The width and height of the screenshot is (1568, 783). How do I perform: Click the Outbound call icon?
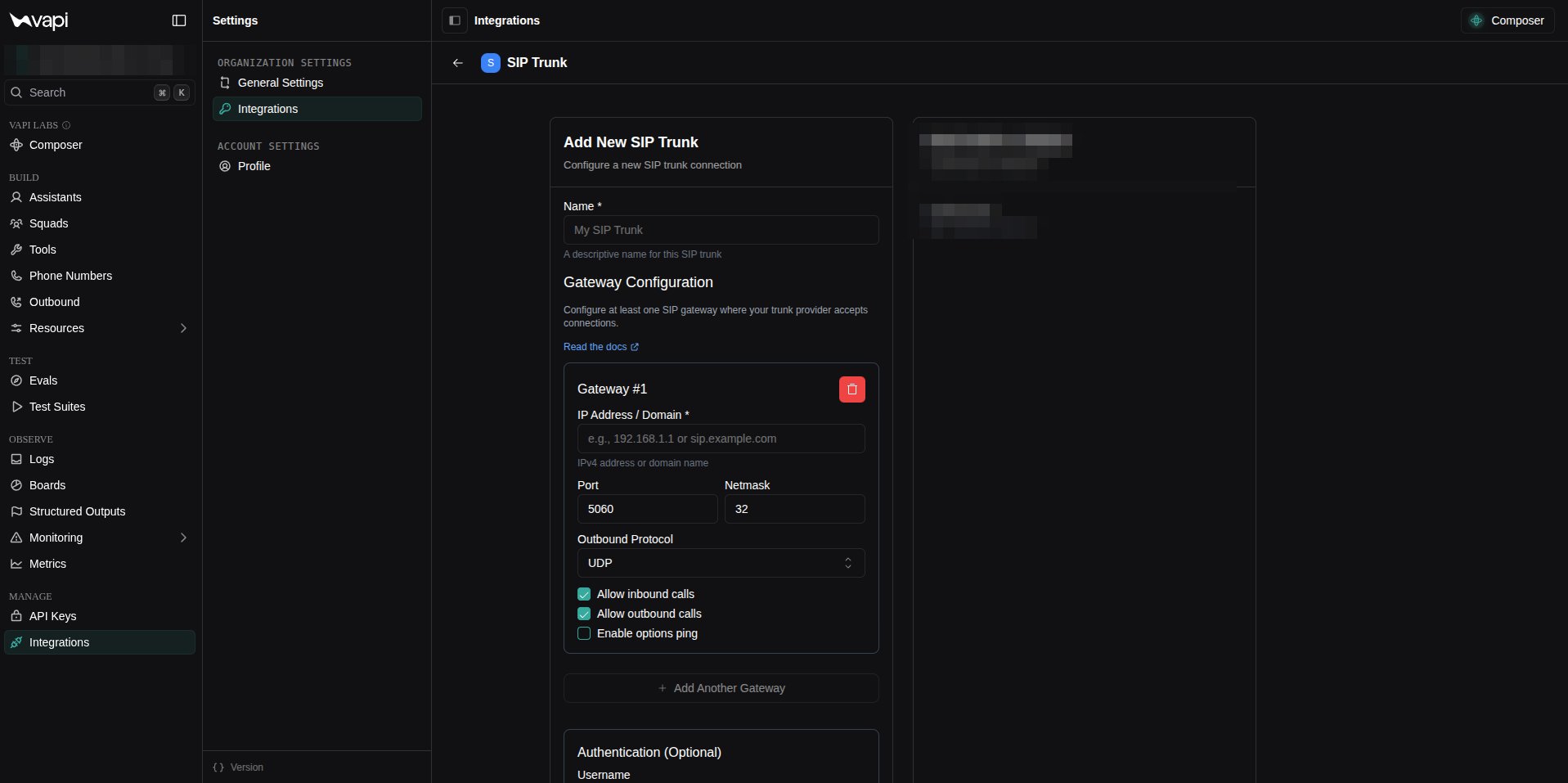[16, 302]
